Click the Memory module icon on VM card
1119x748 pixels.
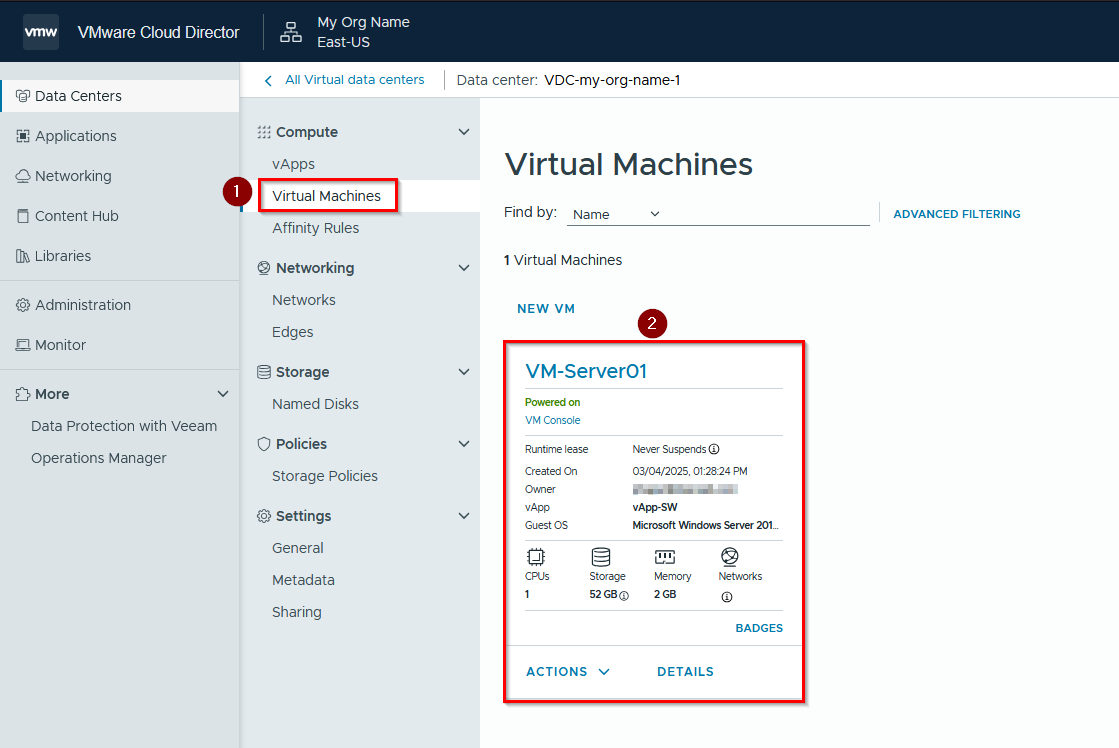(x=665, y=557)
